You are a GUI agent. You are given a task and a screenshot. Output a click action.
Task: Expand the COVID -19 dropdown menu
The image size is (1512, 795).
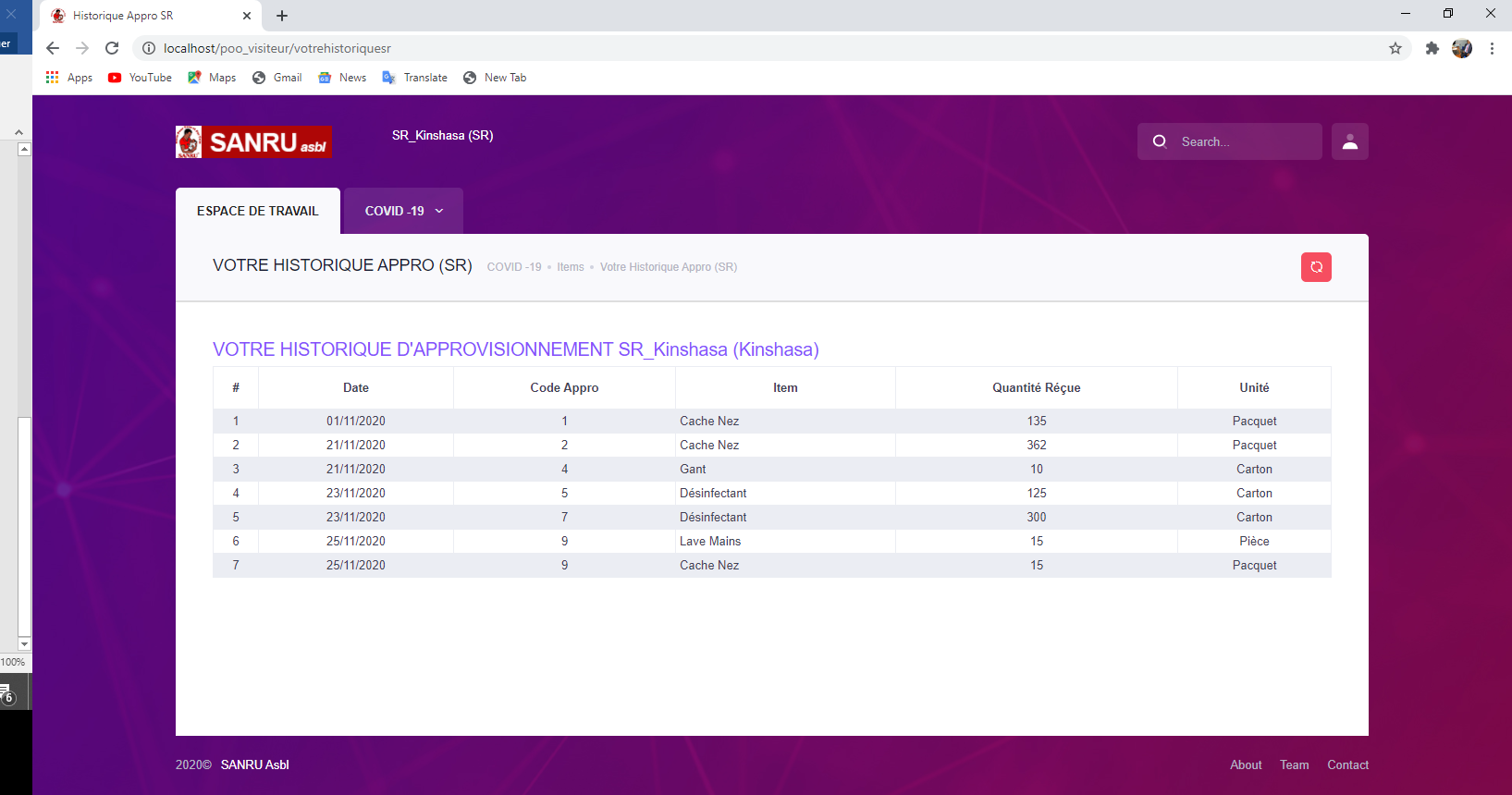403,211
